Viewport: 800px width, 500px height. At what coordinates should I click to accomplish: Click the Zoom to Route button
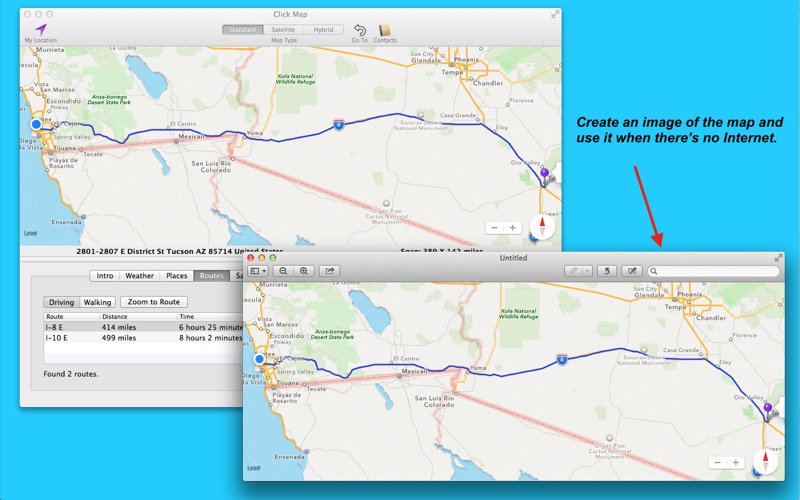pyautogui.click(x=154, y=302)
